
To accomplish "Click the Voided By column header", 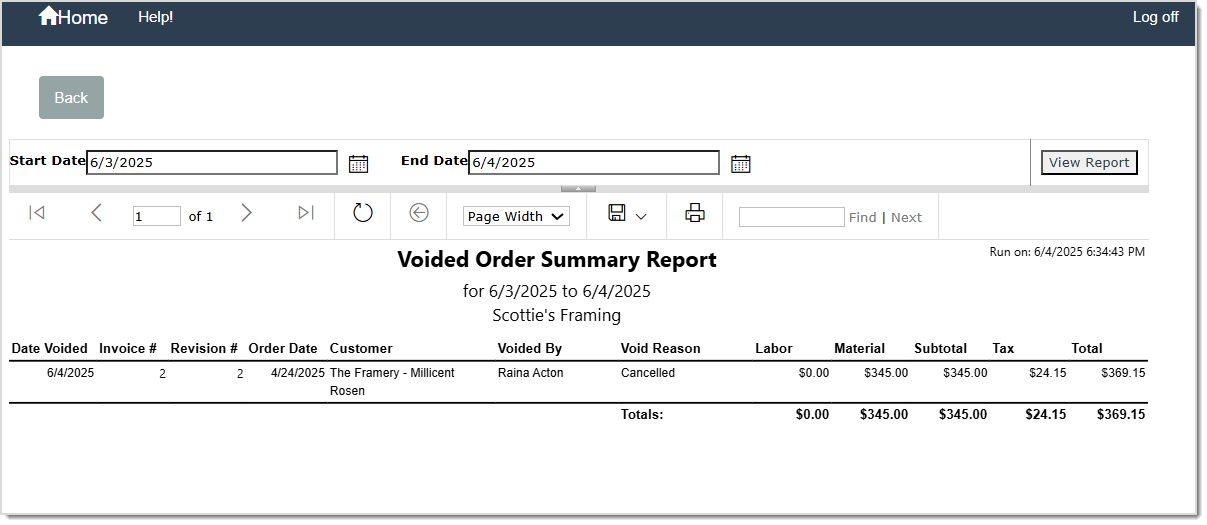I will [x=530, y=348].
